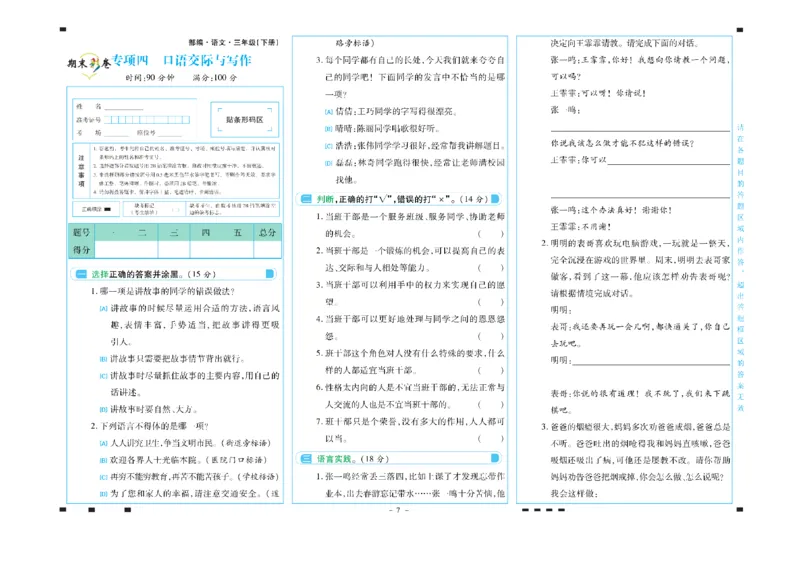800x566 pixels.
Task: Select bubble [B] 欢迎各界人士光临本院
Action: click(x=103, y=460)
